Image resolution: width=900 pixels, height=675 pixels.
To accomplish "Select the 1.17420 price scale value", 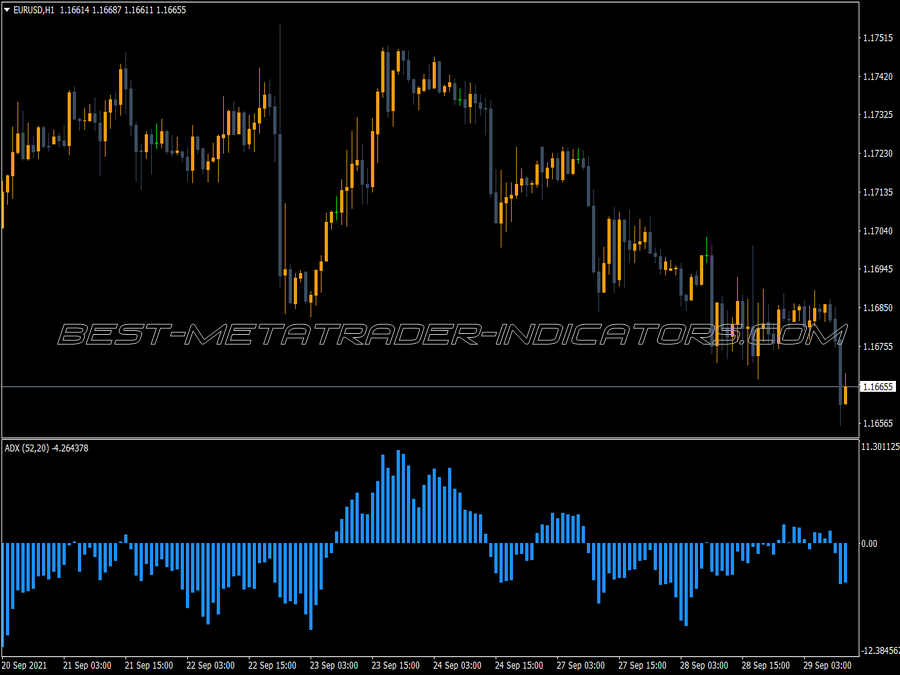I will [878, 76].
